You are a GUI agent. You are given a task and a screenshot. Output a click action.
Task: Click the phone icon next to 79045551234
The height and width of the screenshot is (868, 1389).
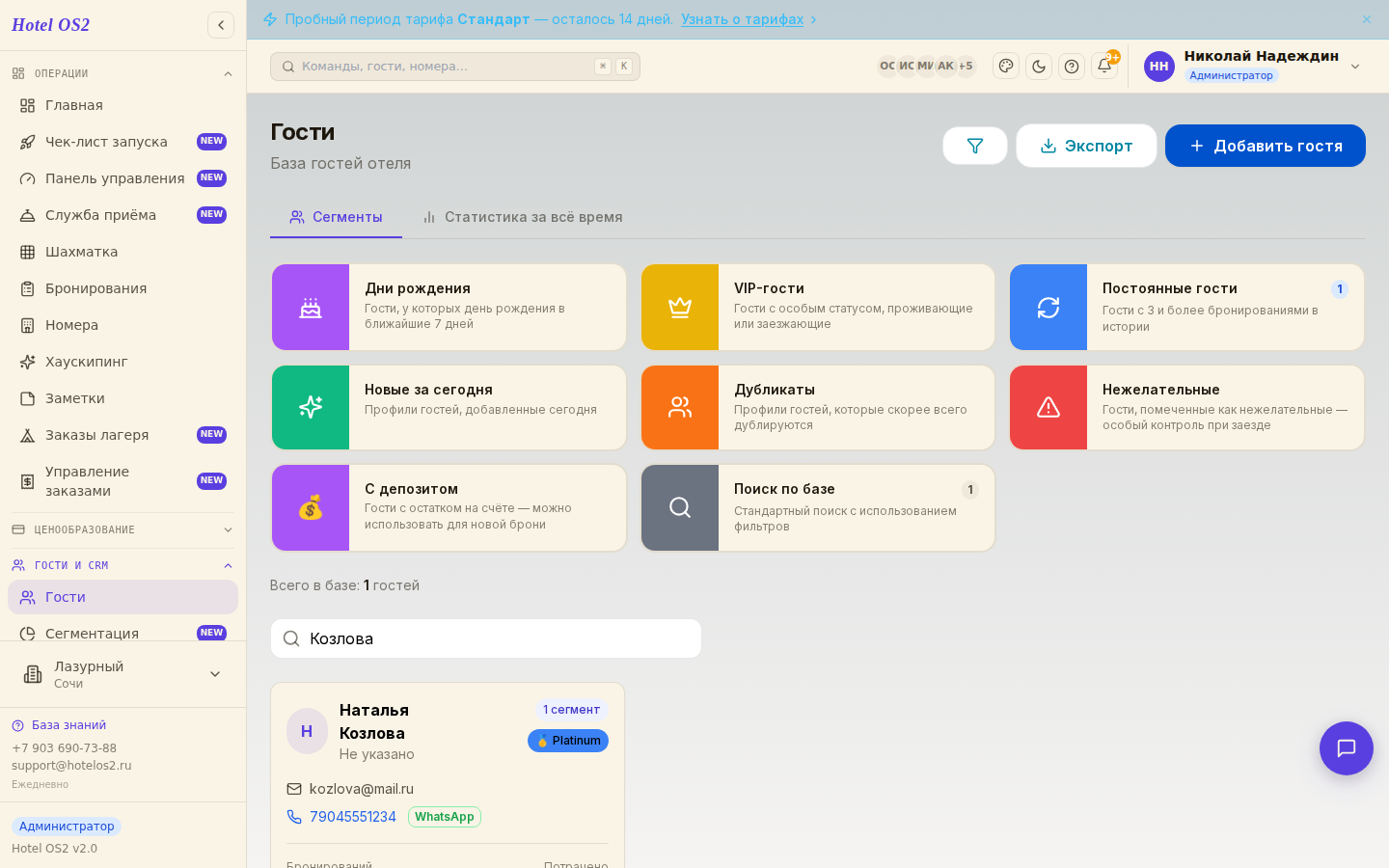pos(294,817)
